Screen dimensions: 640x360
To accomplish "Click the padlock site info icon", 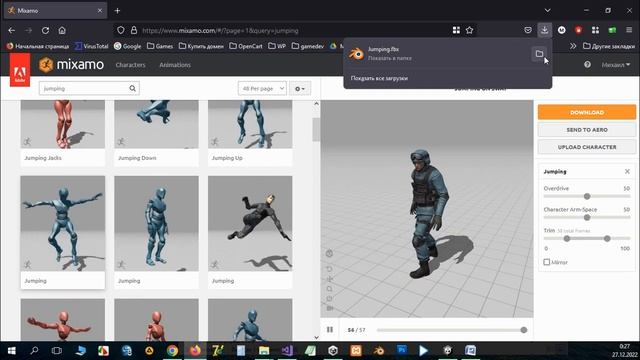I will [x=134, y=30].
